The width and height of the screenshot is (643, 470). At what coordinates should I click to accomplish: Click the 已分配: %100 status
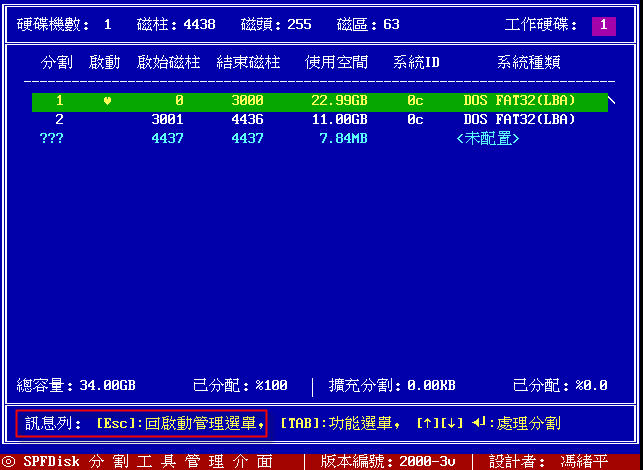240,386
